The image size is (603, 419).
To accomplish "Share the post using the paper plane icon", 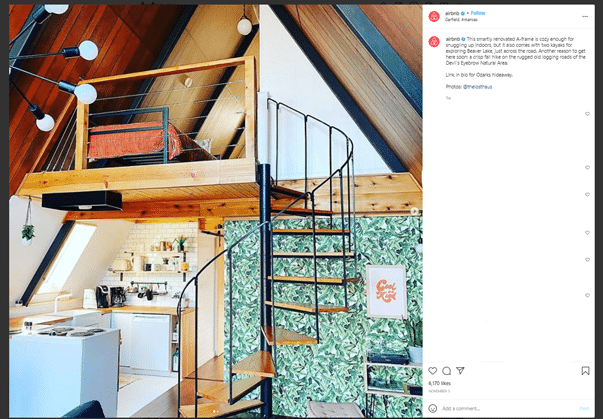I will click(x=460, y=371).
